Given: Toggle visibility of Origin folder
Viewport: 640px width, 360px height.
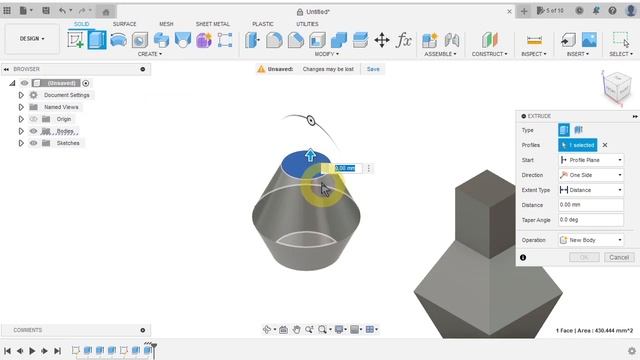Looking at the screenshot, I should pyautogui.click(x=33, y=119).
